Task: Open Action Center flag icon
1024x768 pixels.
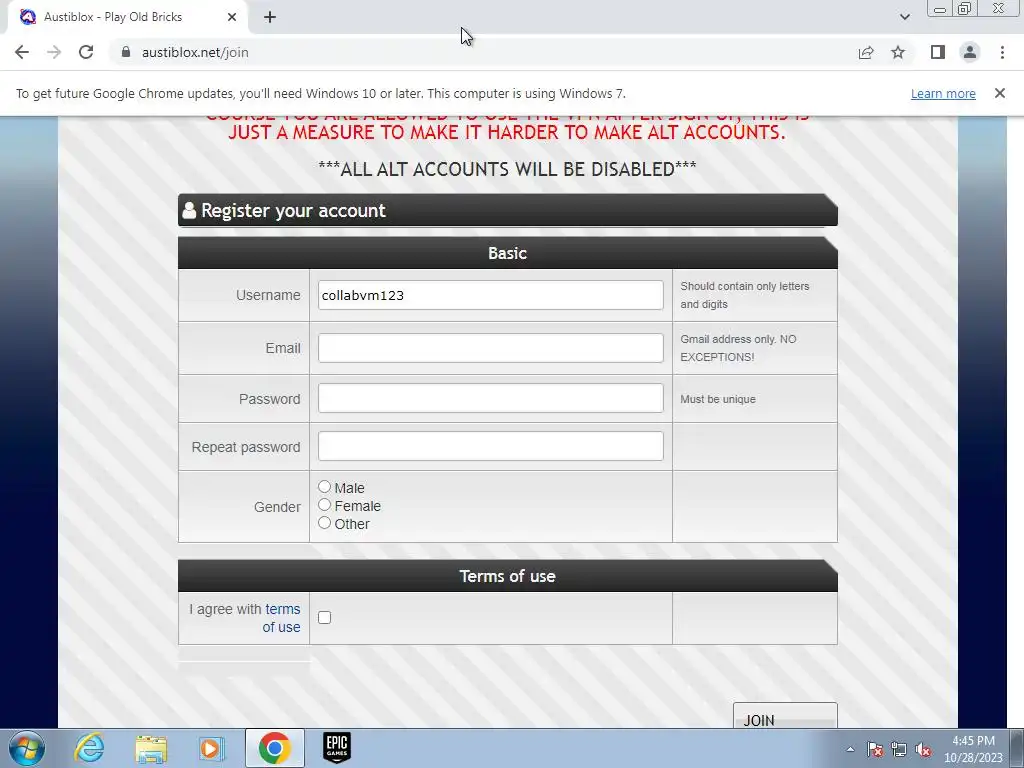Action: point(875,749)
